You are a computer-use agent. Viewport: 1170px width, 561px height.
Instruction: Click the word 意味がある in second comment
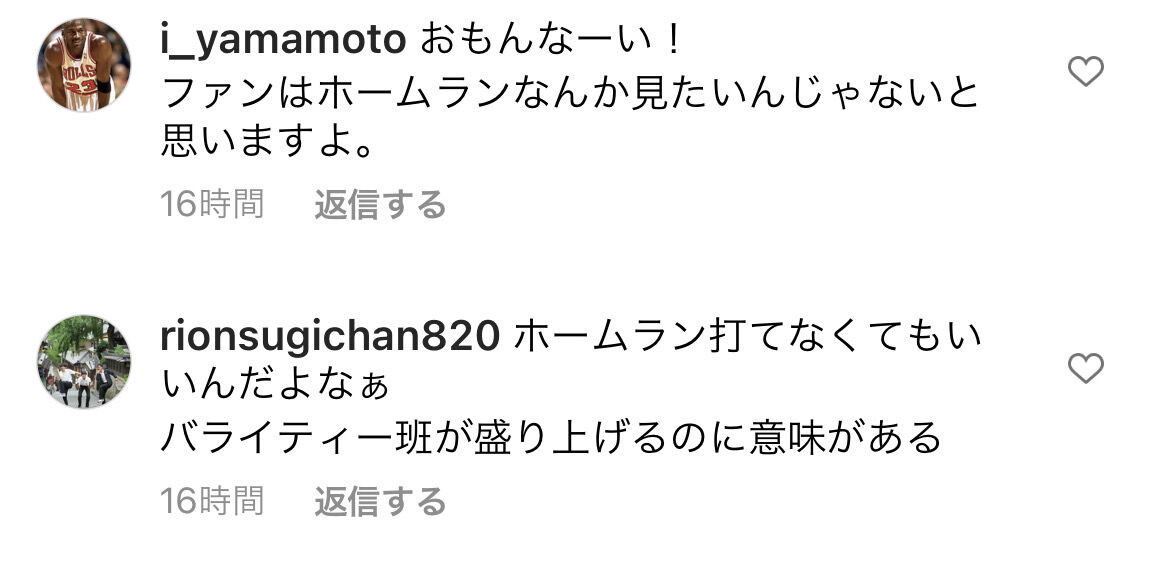[844, 438]
